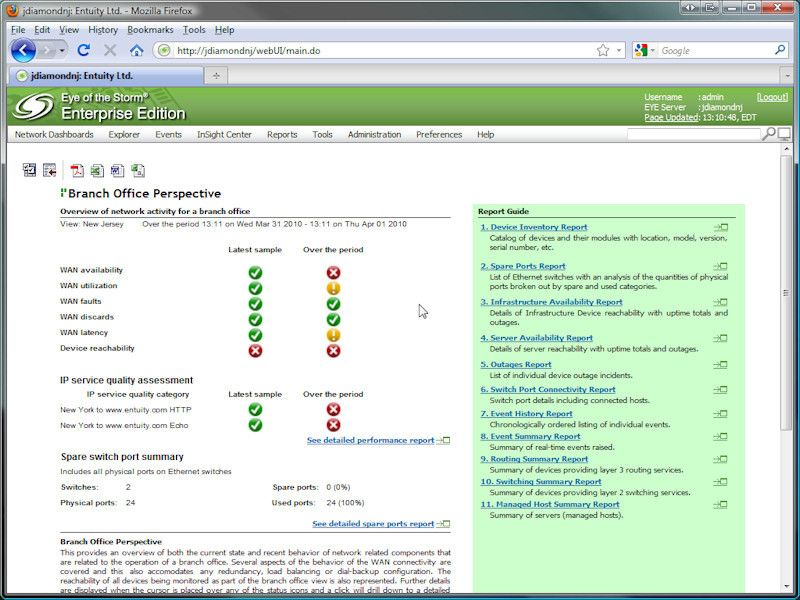
Task: Click the Page Updated link
Action: 671,117
